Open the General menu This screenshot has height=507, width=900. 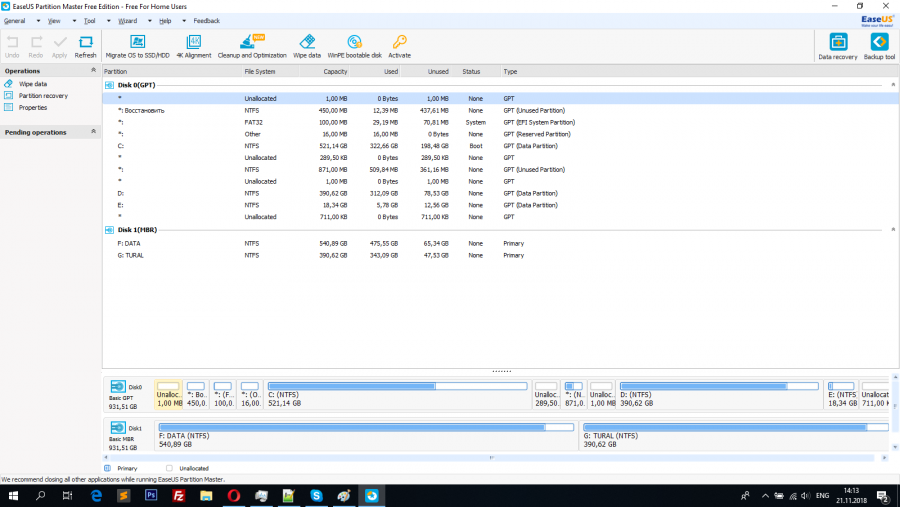(x=14, y=21)
